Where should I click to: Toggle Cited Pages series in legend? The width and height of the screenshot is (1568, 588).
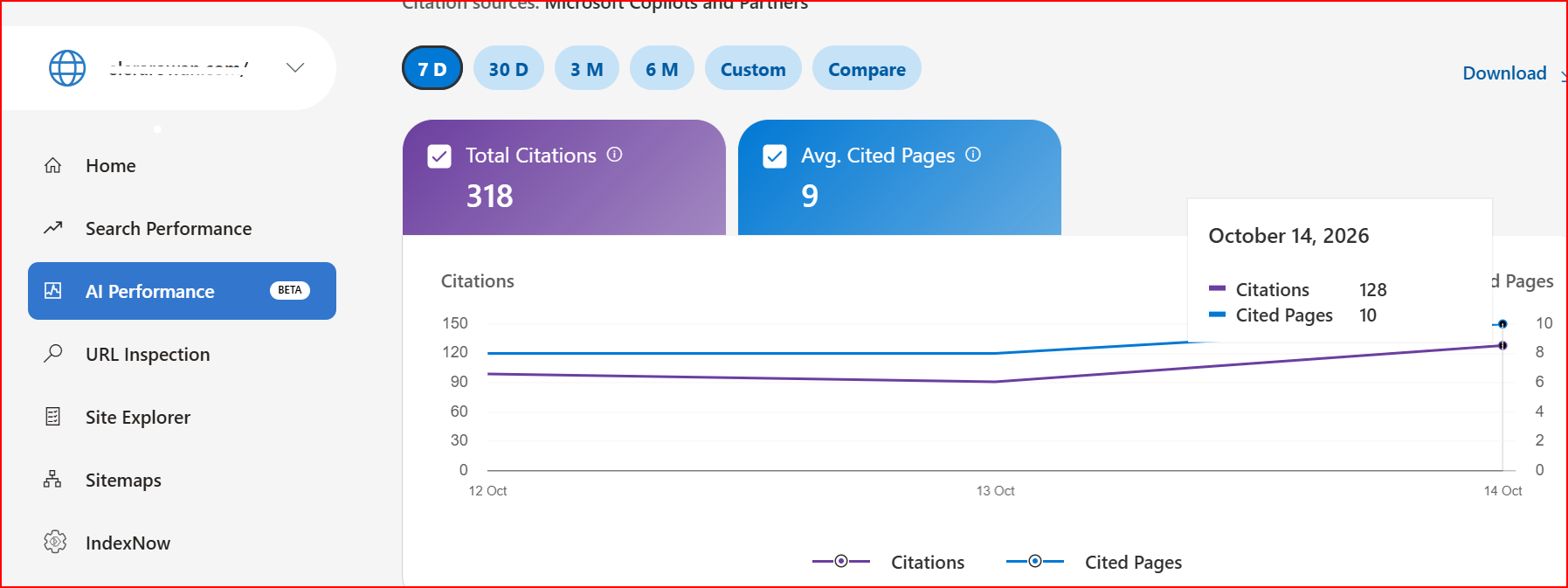click(x=1094, y=562)
